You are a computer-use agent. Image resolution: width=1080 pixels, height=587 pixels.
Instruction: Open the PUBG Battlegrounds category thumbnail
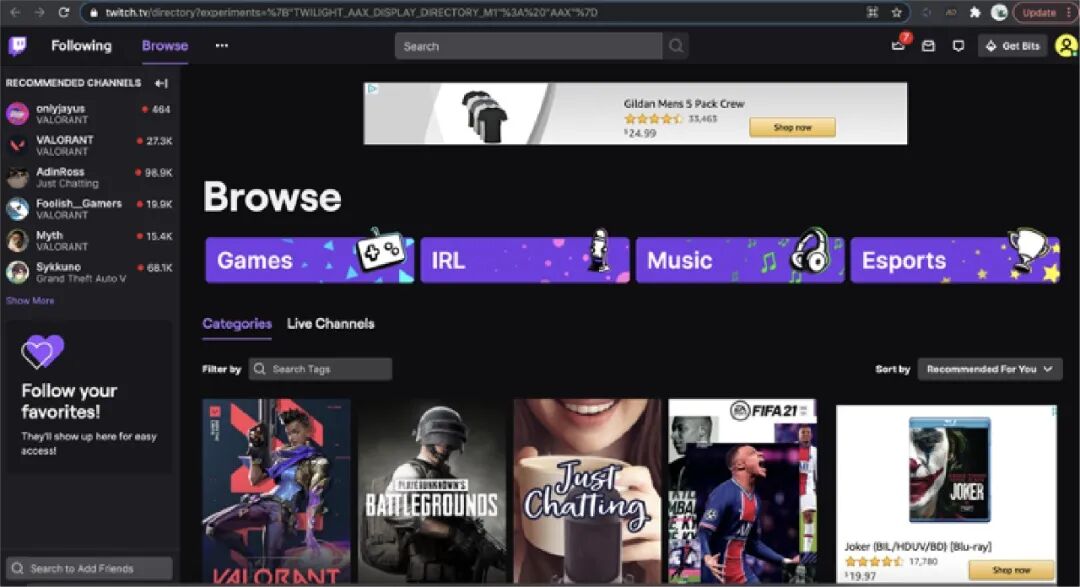pyautogui.click(x=432, y=491)
